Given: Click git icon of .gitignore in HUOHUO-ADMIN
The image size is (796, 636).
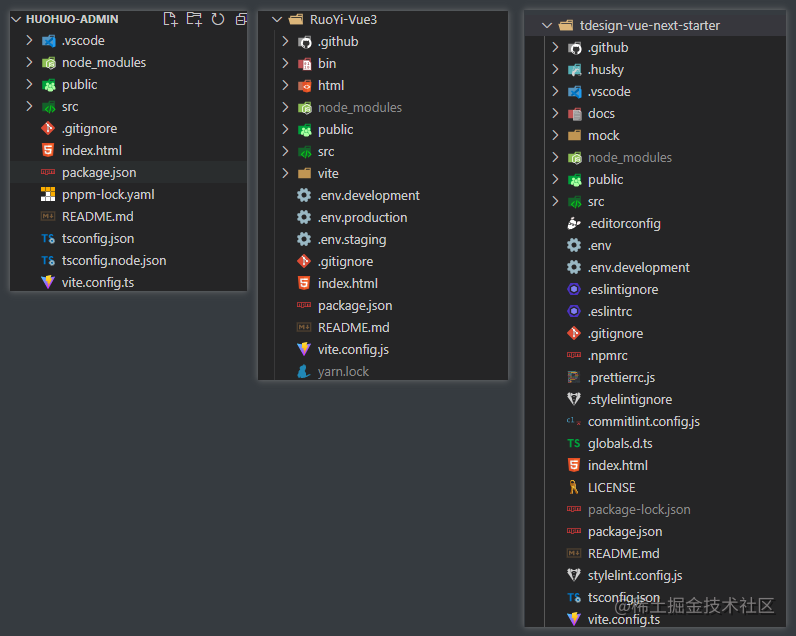Looking at the screenshot, I should pyautogui.click(x=48, y=128).
